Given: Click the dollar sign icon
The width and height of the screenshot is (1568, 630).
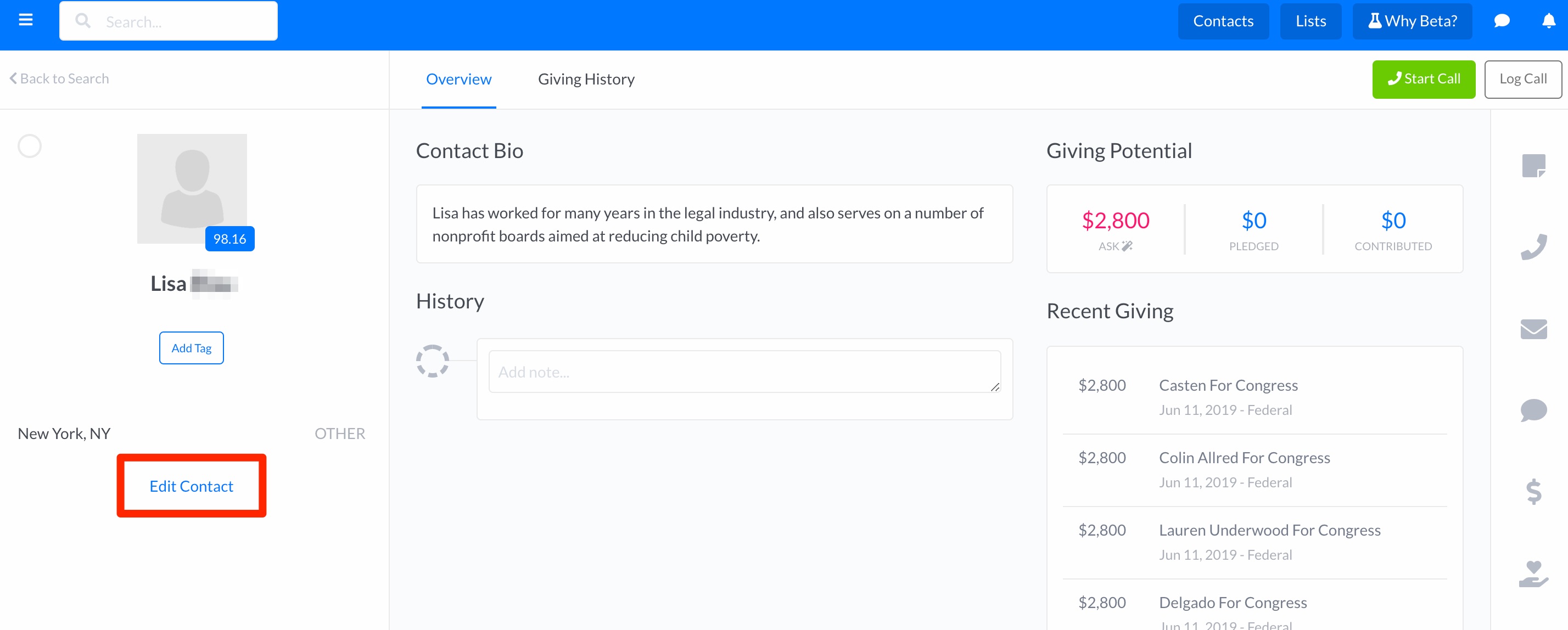Looking at the screenshot, I should tap(1533, 491).
